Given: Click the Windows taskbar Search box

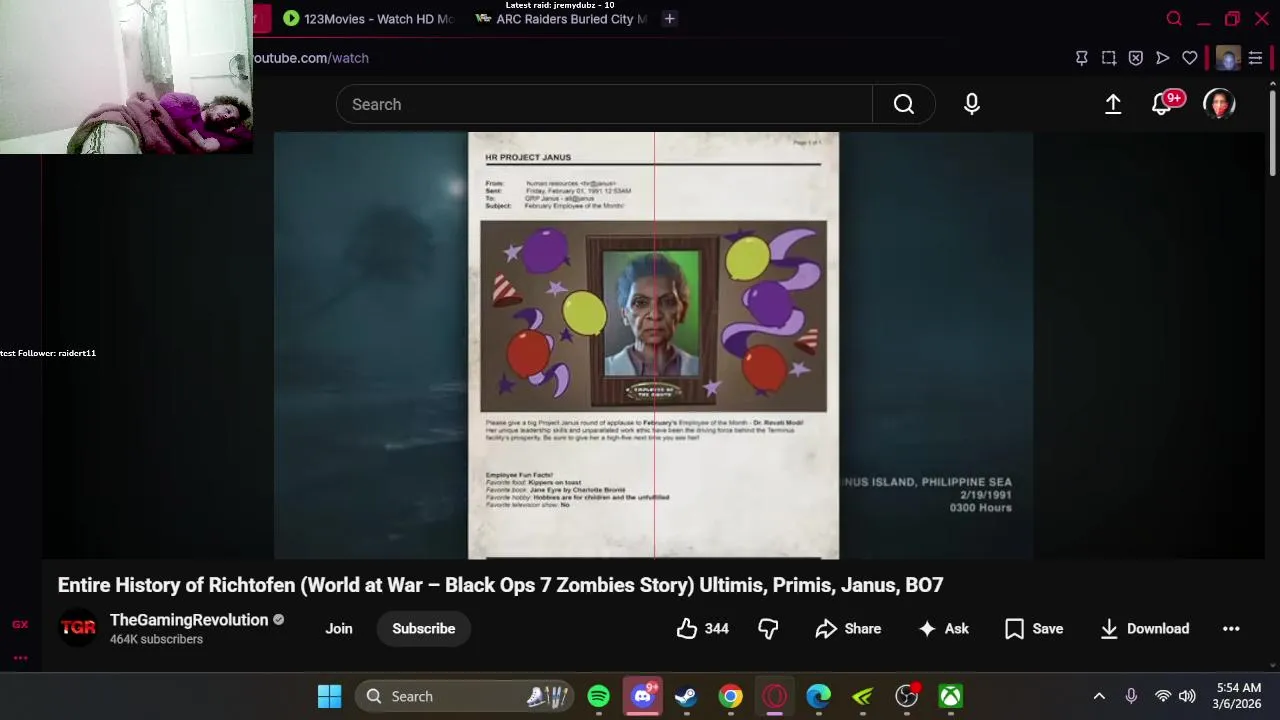Looking at the screenshot, I should pyautogui.click(x=466, y=696).
